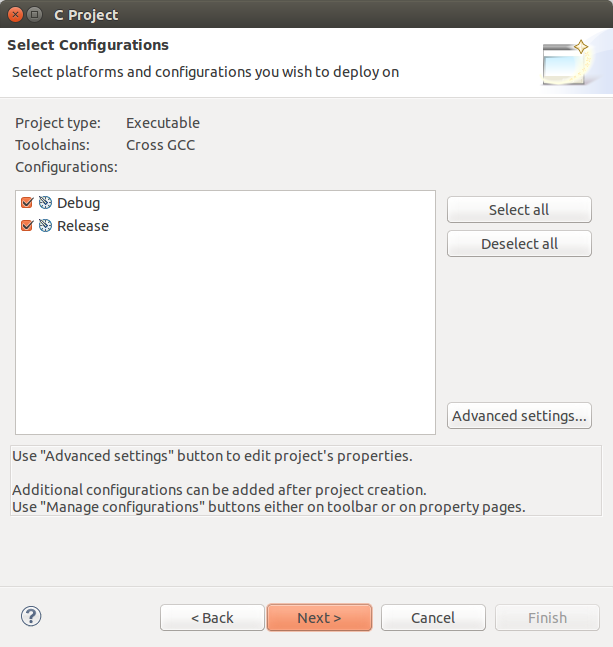Click the Finish button

coord(547,618)
